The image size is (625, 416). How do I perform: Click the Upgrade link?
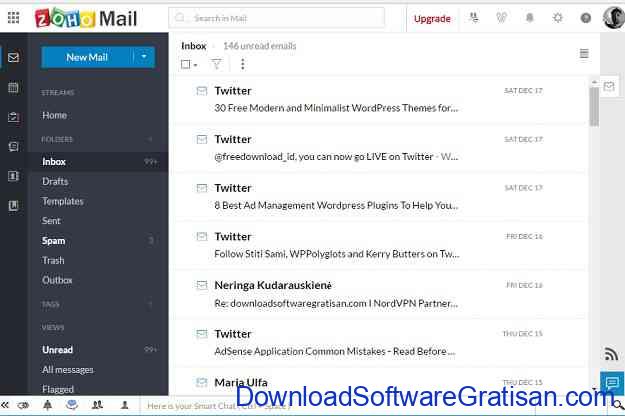(x=432, y=19)
